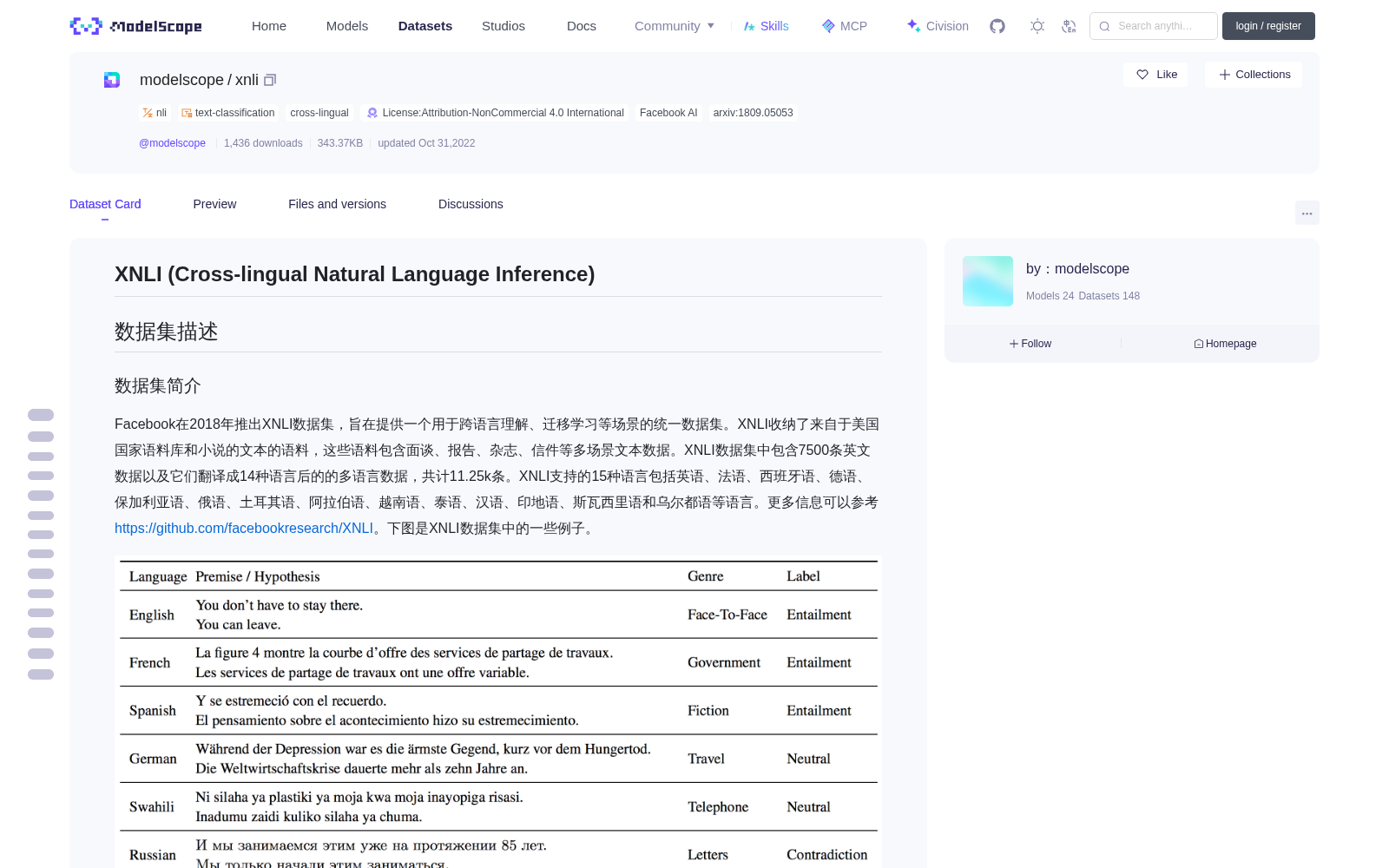Open the Docs menu item
This screenshot has width=1389, height=868.
(582, 26)
